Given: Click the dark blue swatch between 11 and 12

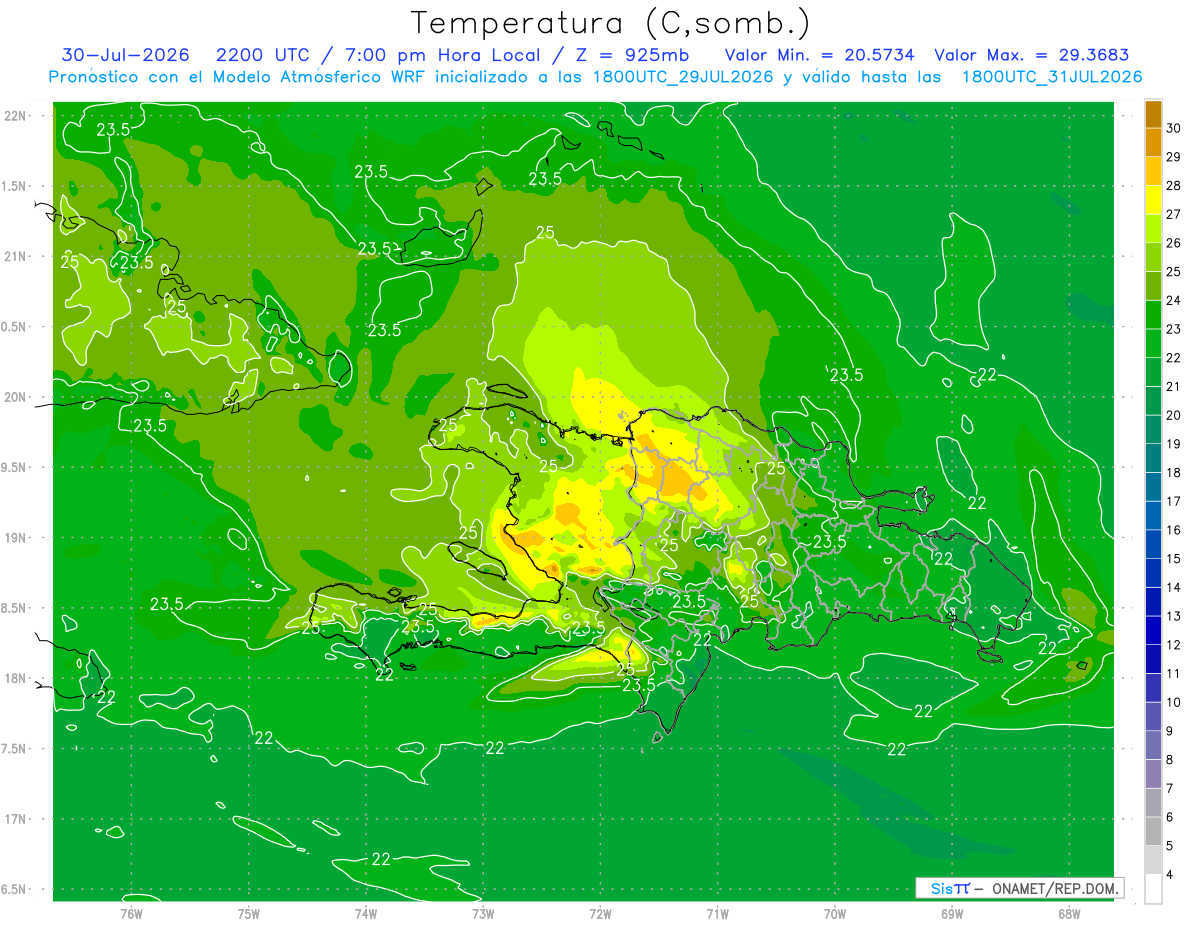Looking at the screenshot, I should coord(1153,659).
